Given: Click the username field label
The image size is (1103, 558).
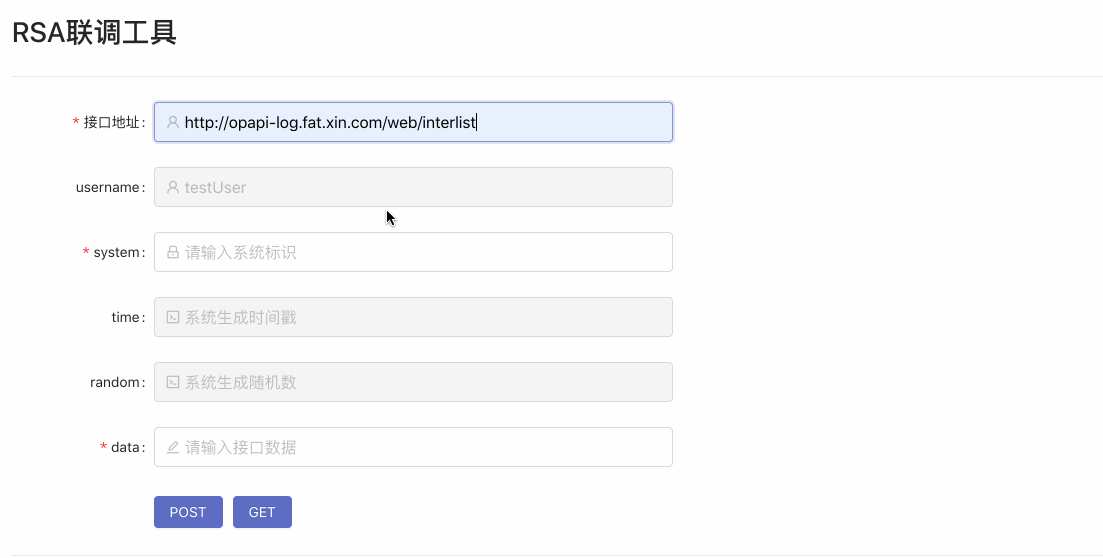Looking at the screenshot, I should coord(108,187).
